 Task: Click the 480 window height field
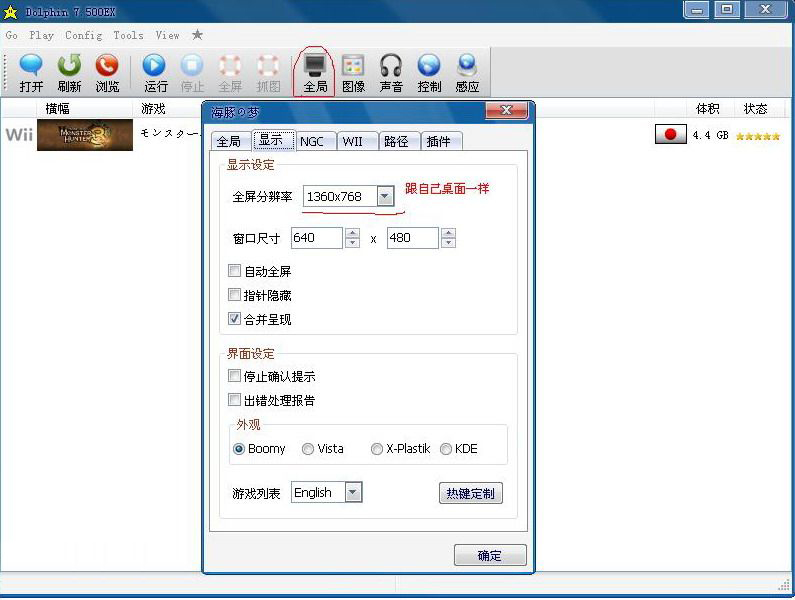pyautogui.click(x=412, y=238)
